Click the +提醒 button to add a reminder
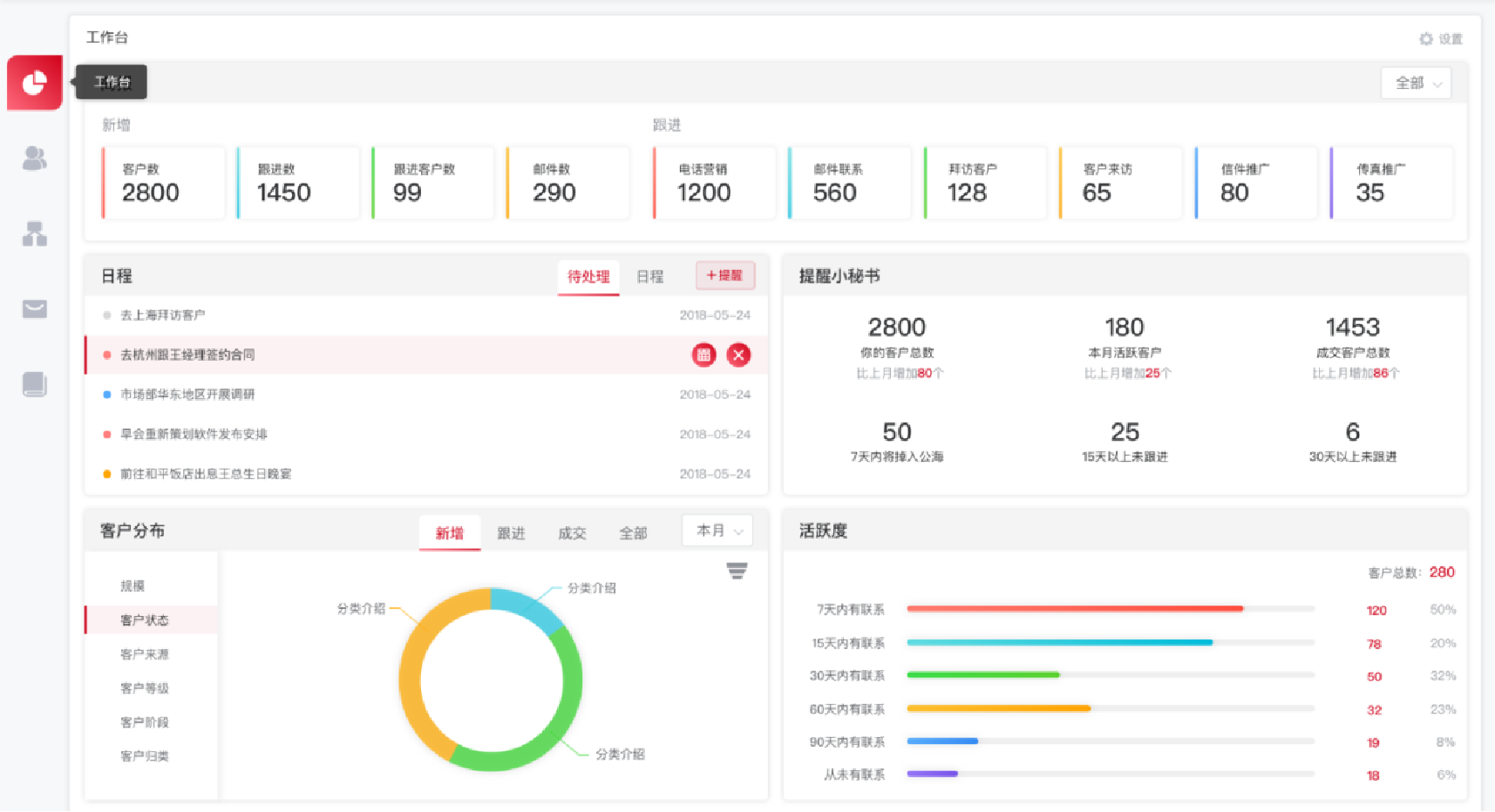 725,275
